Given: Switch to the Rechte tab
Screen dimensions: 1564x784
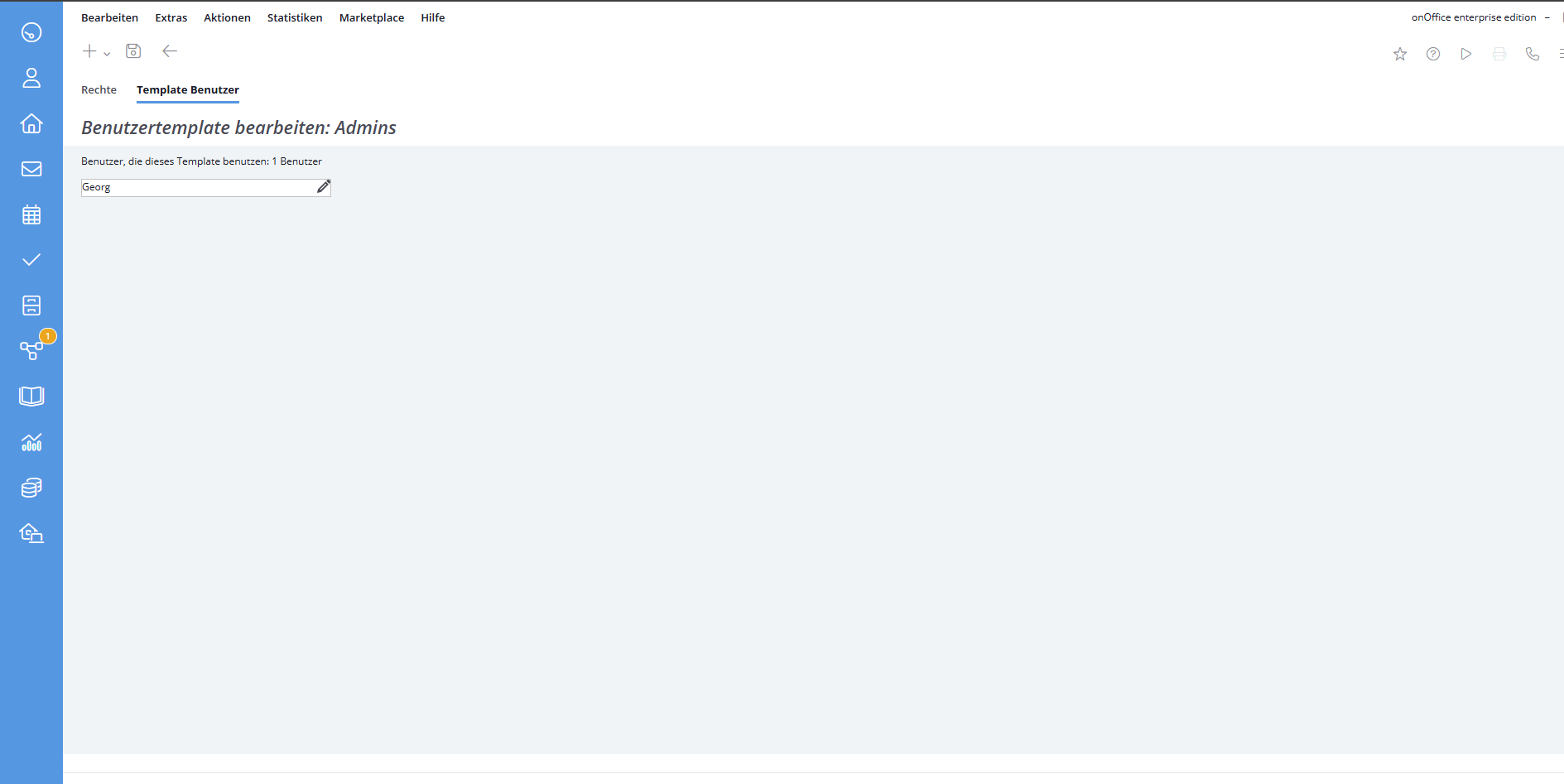Looking at the screenshot, I should 99,89.
